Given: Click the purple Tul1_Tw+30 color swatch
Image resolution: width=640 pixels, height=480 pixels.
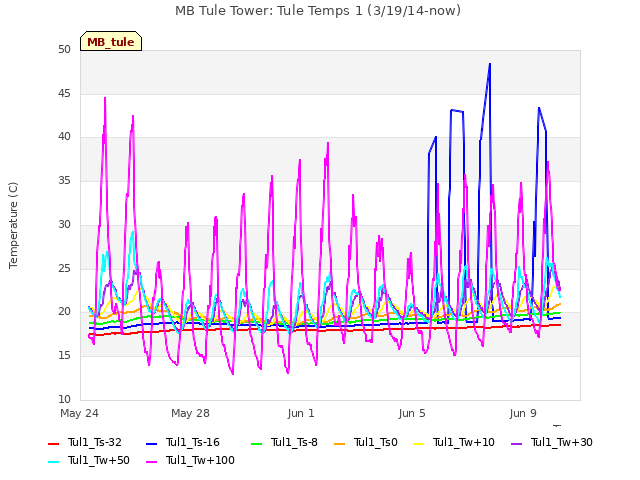Looking at the screenshot, I should 516,444.
